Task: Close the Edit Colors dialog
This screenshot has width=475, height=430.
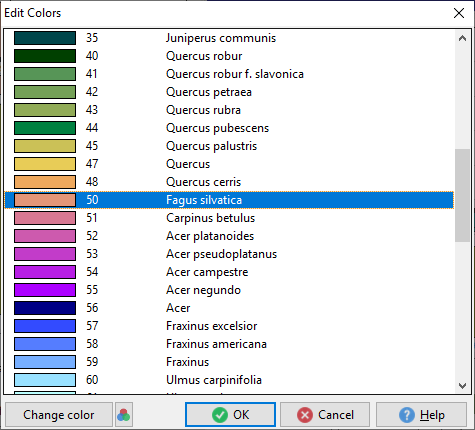Action: click(x=459, y=13)
